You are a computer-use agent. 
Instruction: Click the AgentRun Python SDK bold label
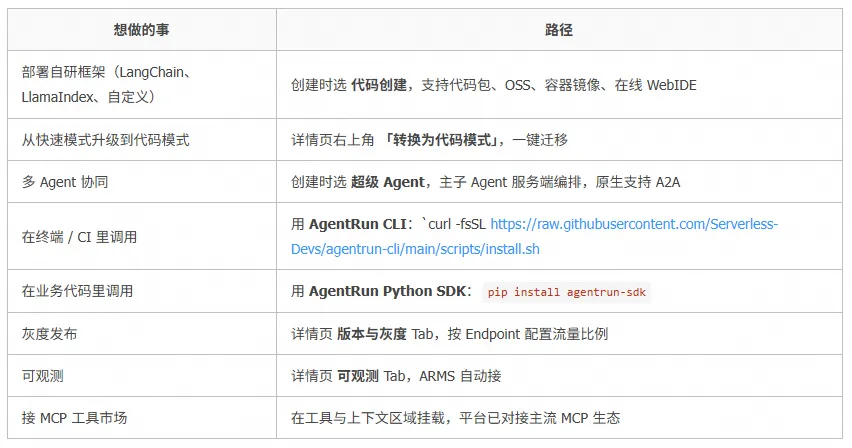pos(387,291)
